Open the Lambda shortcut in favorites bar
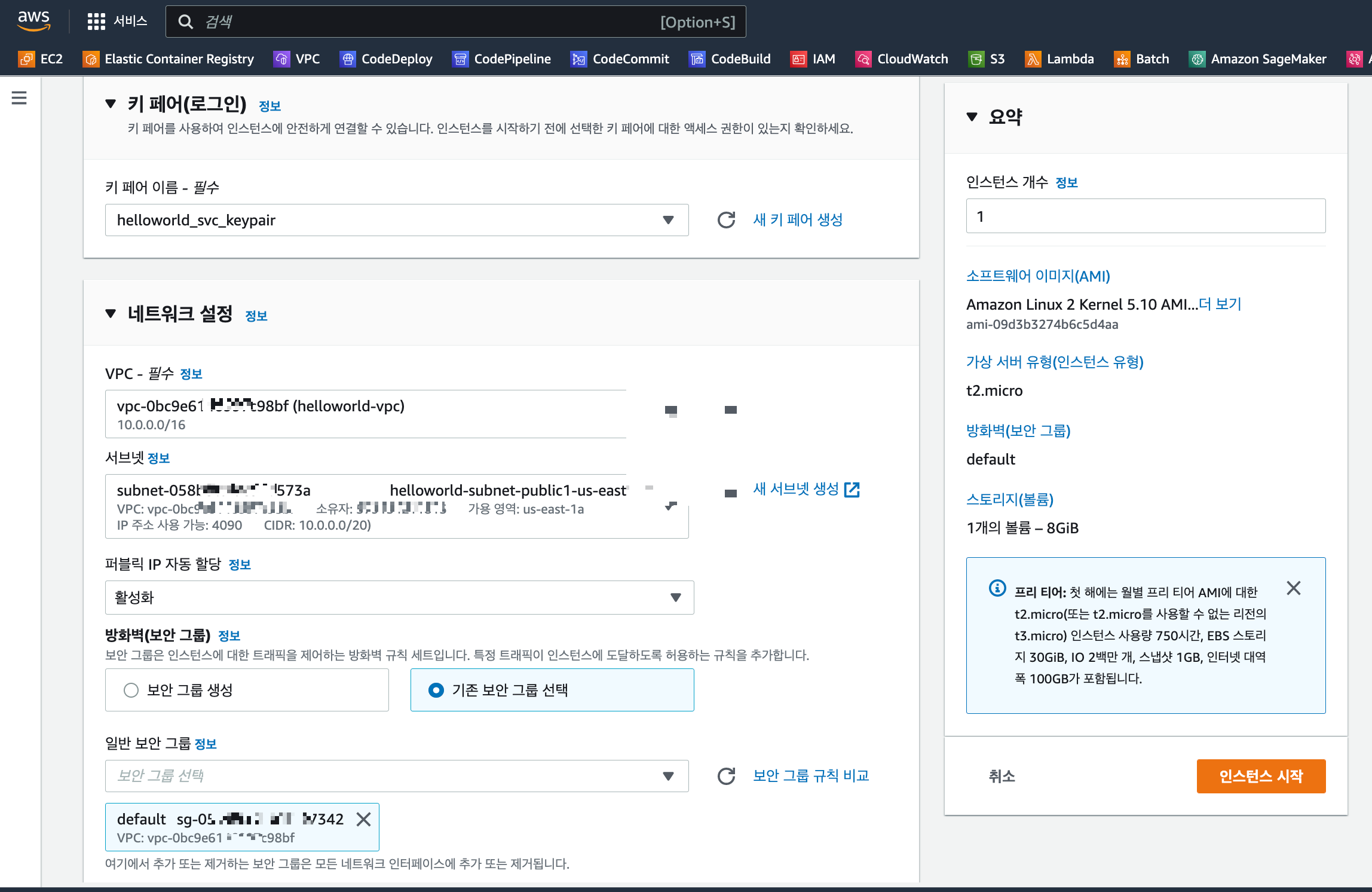1372x892 pixels. (1059, 59)
